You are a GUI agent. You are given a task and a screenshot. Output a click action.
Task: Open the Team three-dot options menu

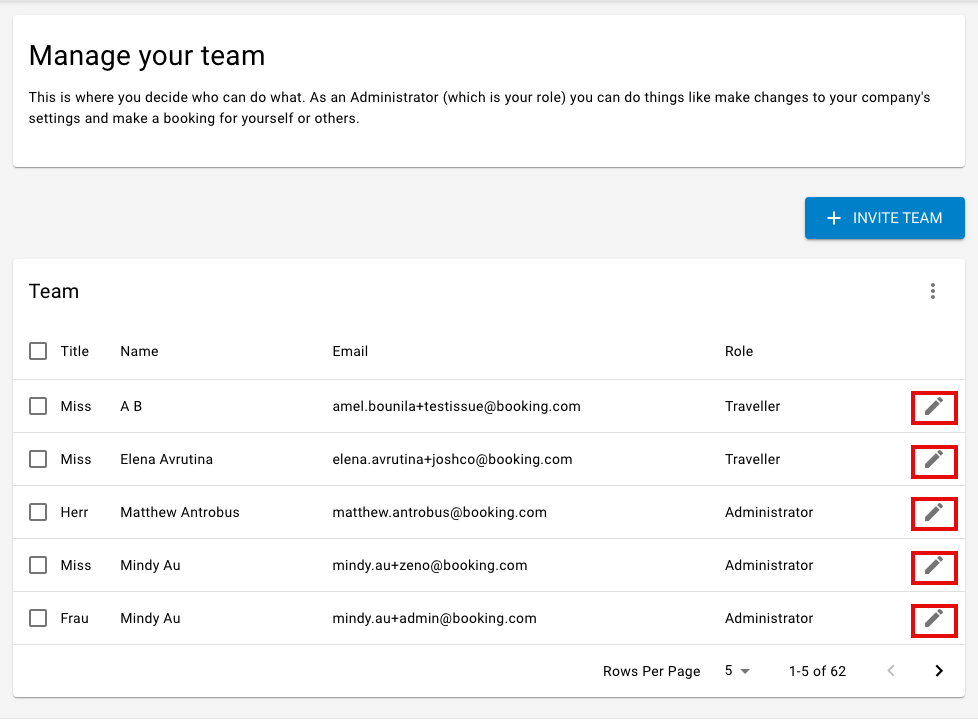932,291
